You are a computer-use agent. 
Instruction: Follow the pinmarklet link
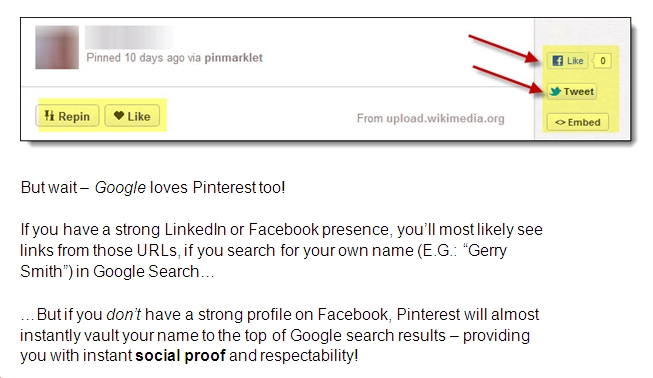point(233,57)
